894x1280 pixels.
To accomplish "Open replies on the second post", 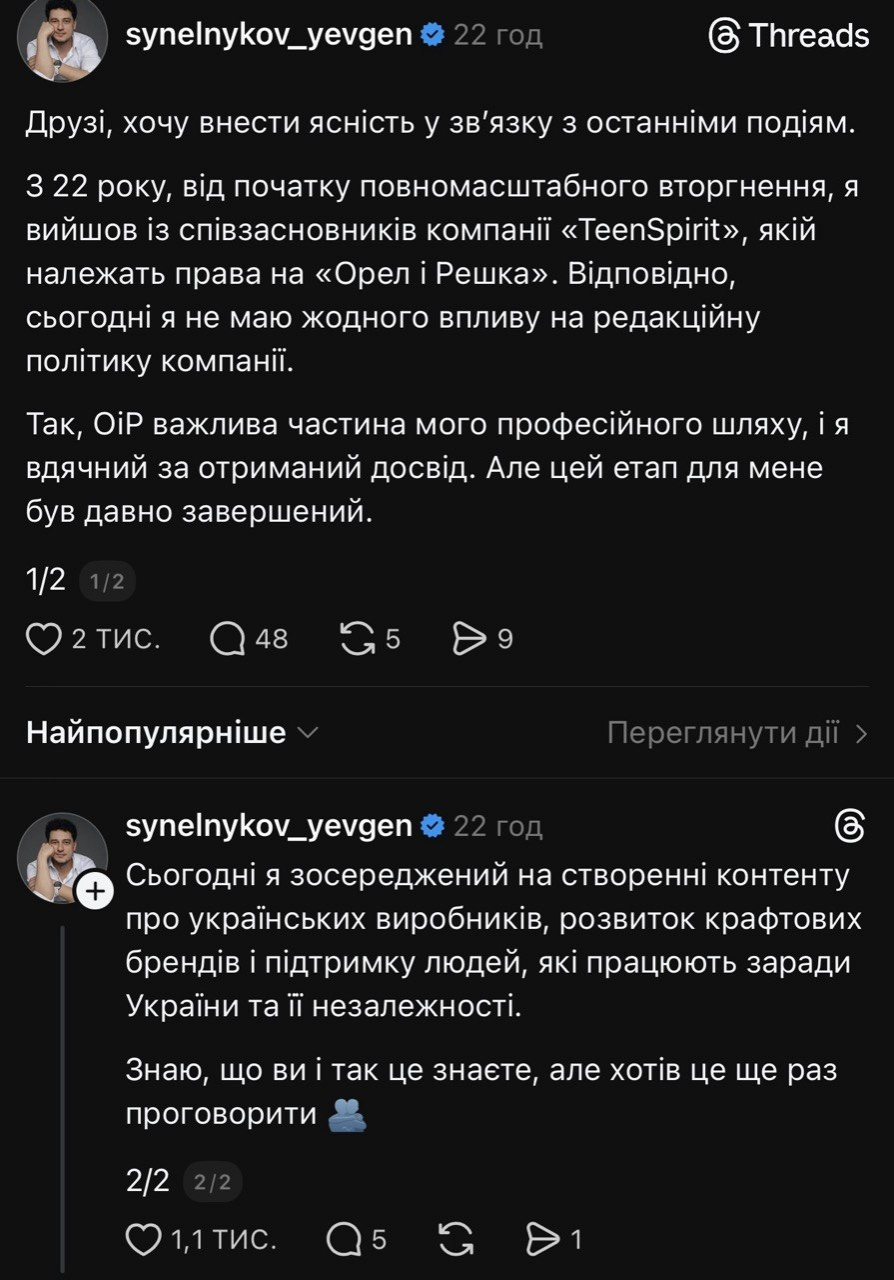I will pyautogui.click(x=344, y=1240).
